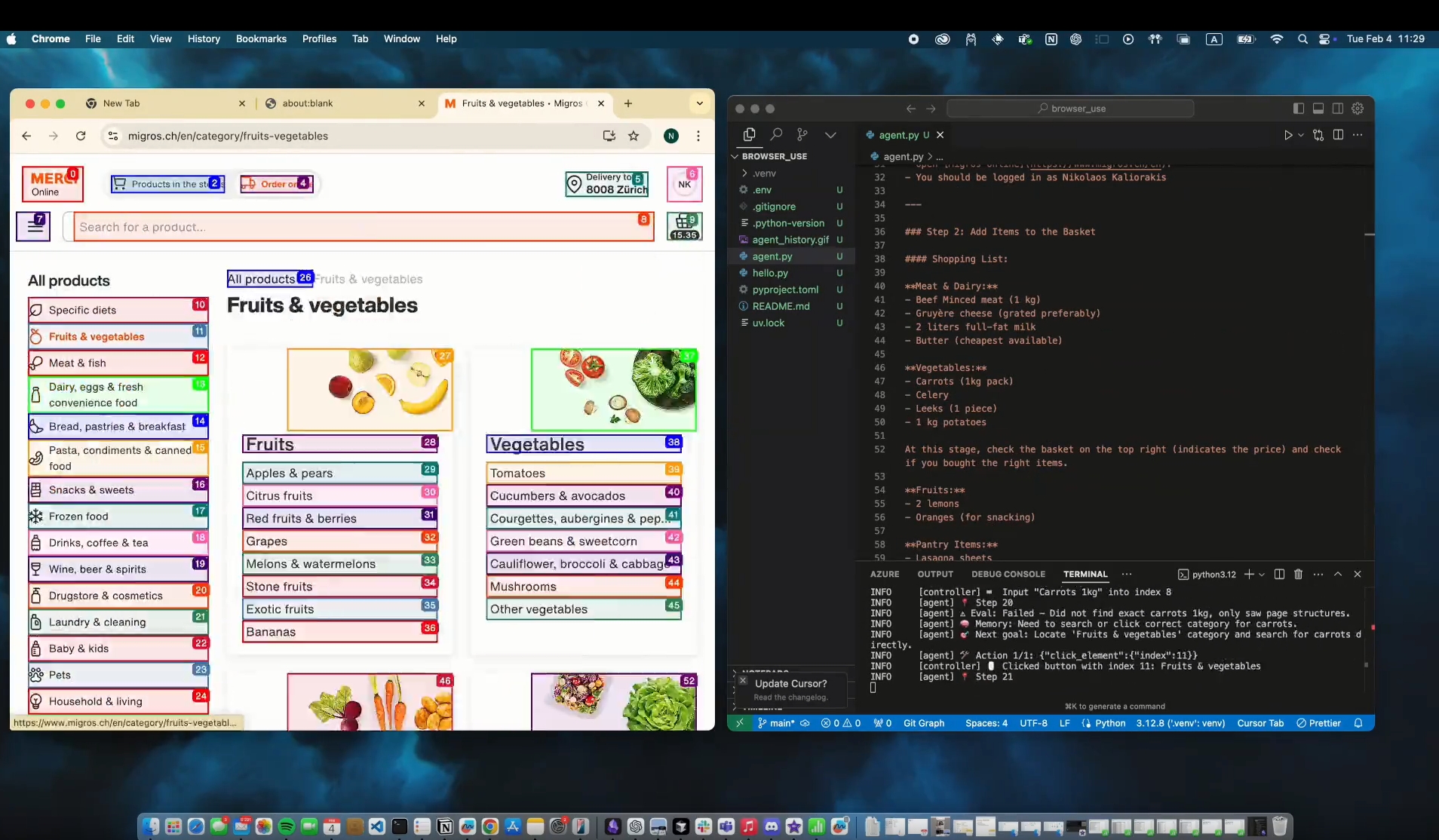Click the install app icon in address bar
The width and height of the screenshot is (1439, 840).
coord(609,136)
